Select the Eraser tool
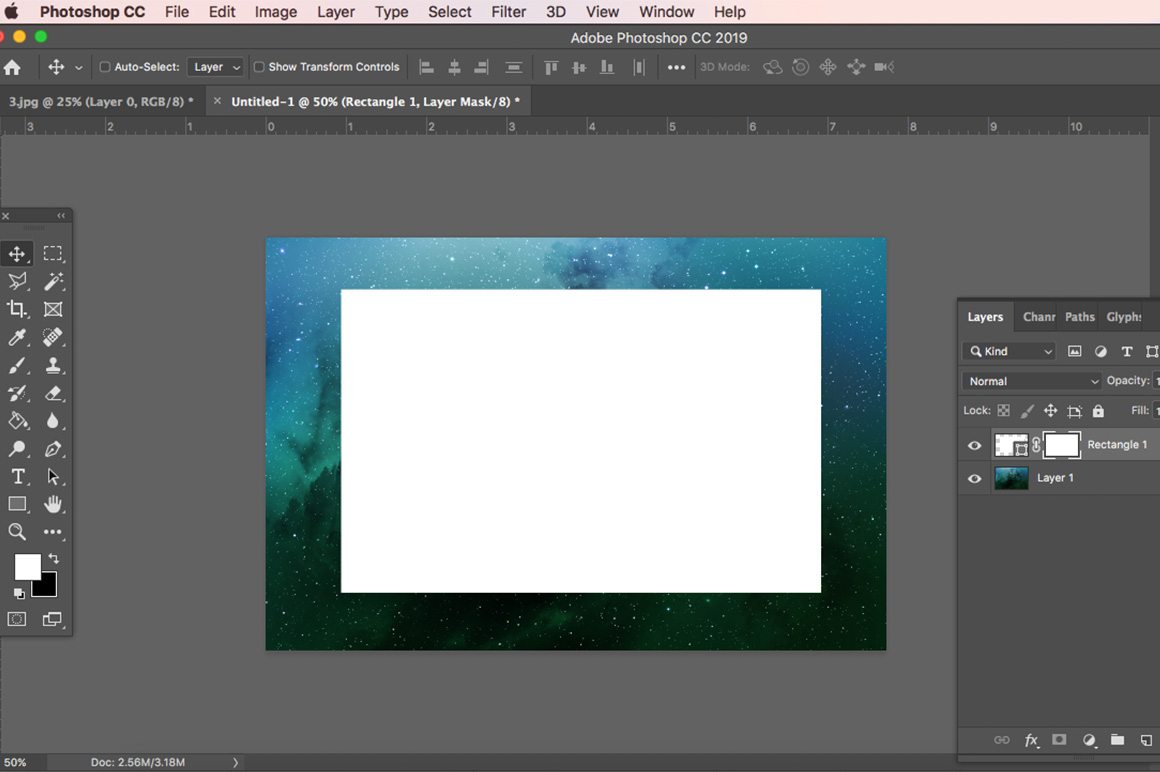The image size is (1160, 772). click(x=53, y=393)
